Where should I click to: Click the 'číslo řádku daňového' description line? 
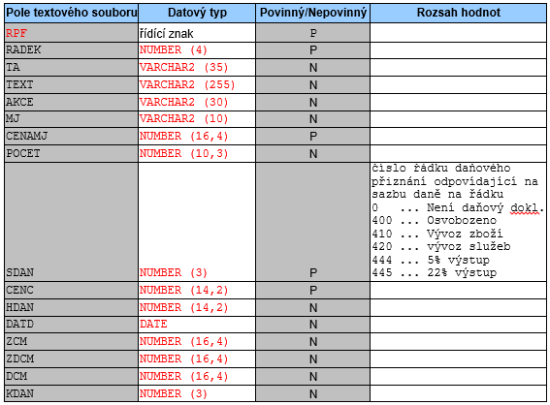pyautogui.click(x=441, y=168)
